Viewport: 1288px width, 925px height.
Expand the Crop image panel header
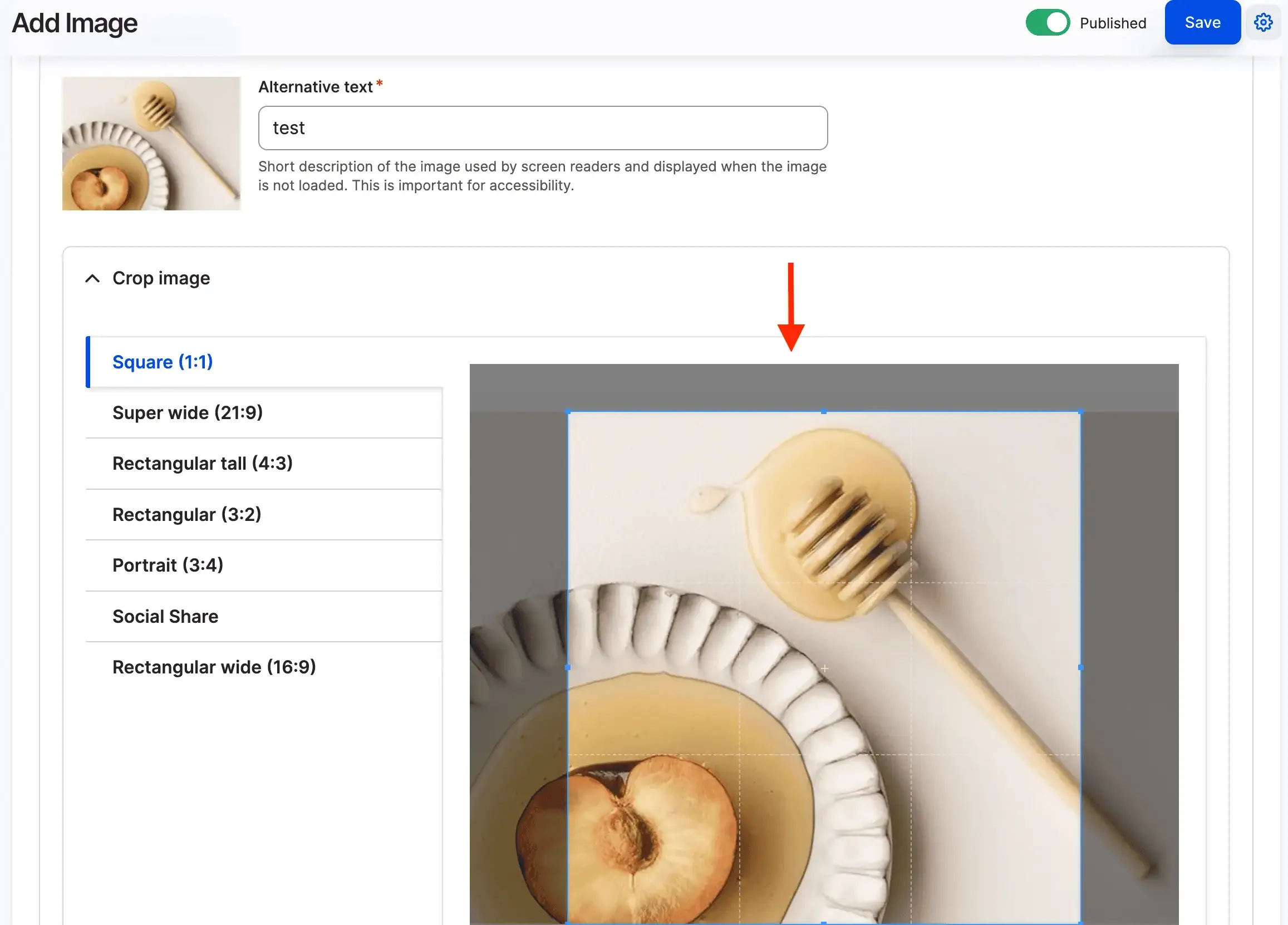(x=161, y=278)
